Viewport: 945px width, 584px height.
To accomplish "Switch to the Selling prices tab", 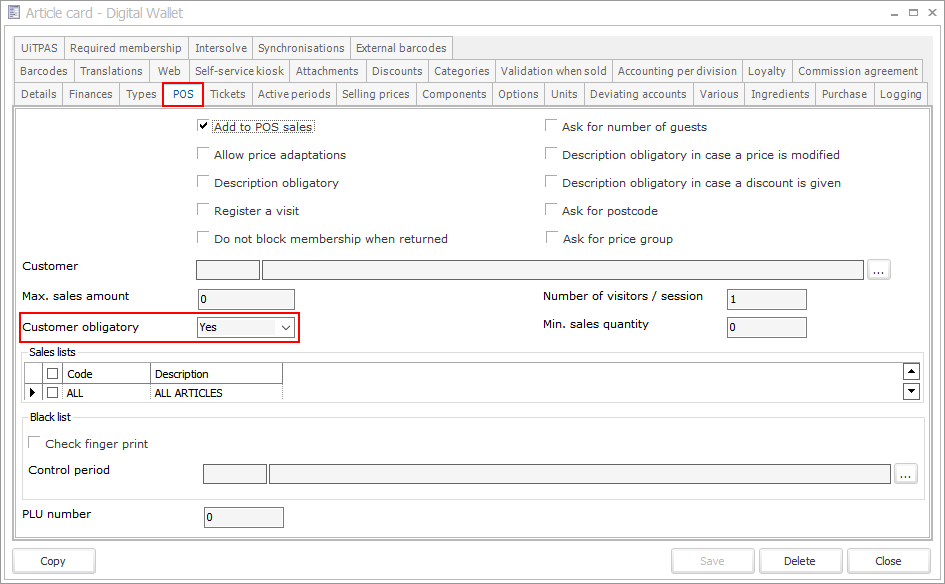I will [x=375, y=94].
